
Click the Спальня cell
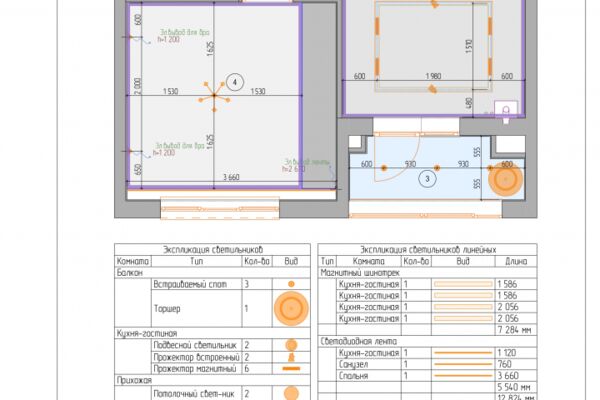(369, 376)
